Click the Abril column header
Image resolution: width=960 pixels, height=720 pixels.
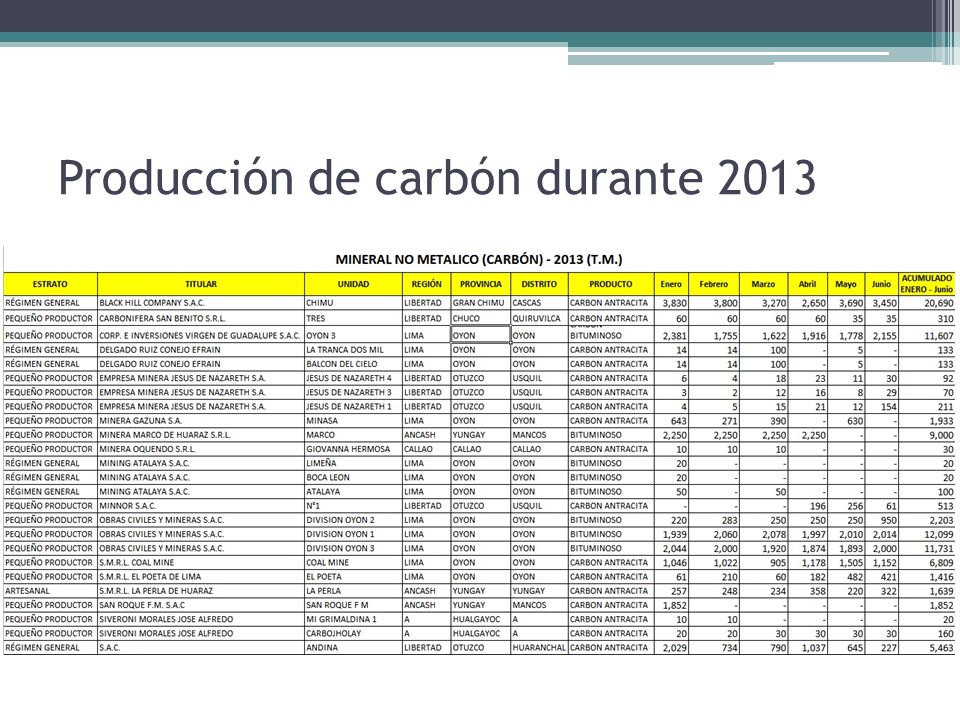808,284
